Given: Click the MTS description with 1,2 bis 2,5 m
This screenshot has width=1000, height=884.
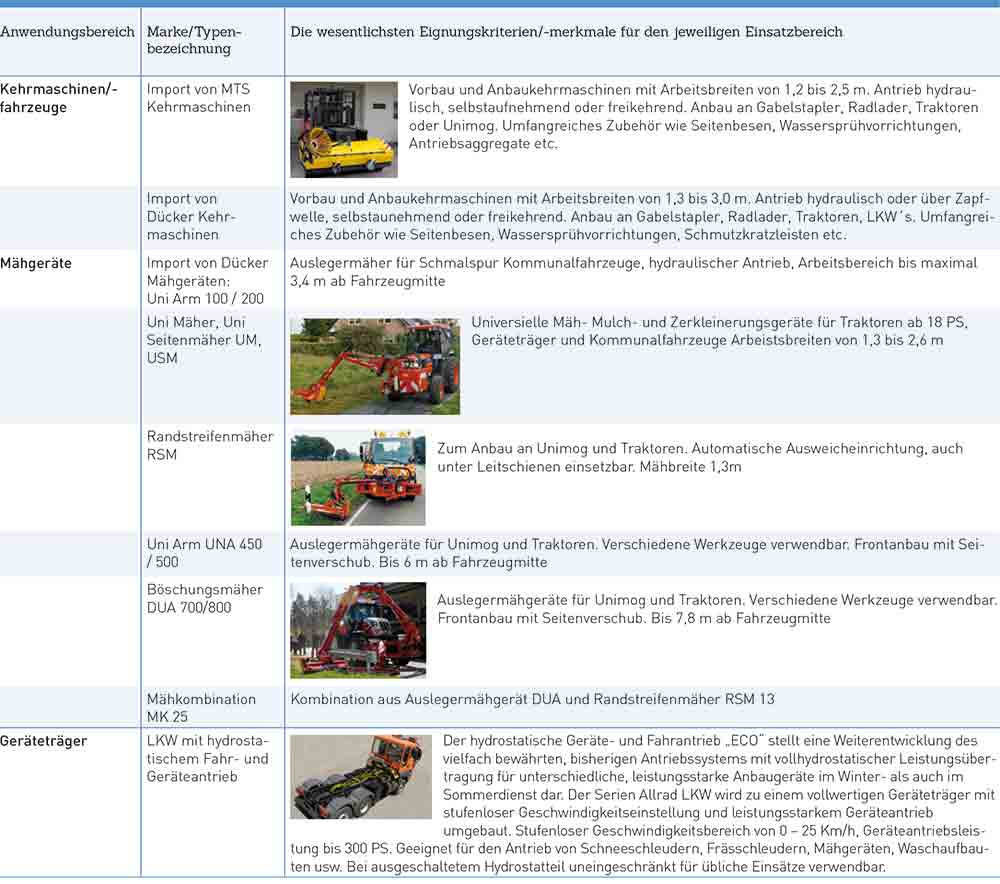Looking at the screenshot, I should 693,117.
